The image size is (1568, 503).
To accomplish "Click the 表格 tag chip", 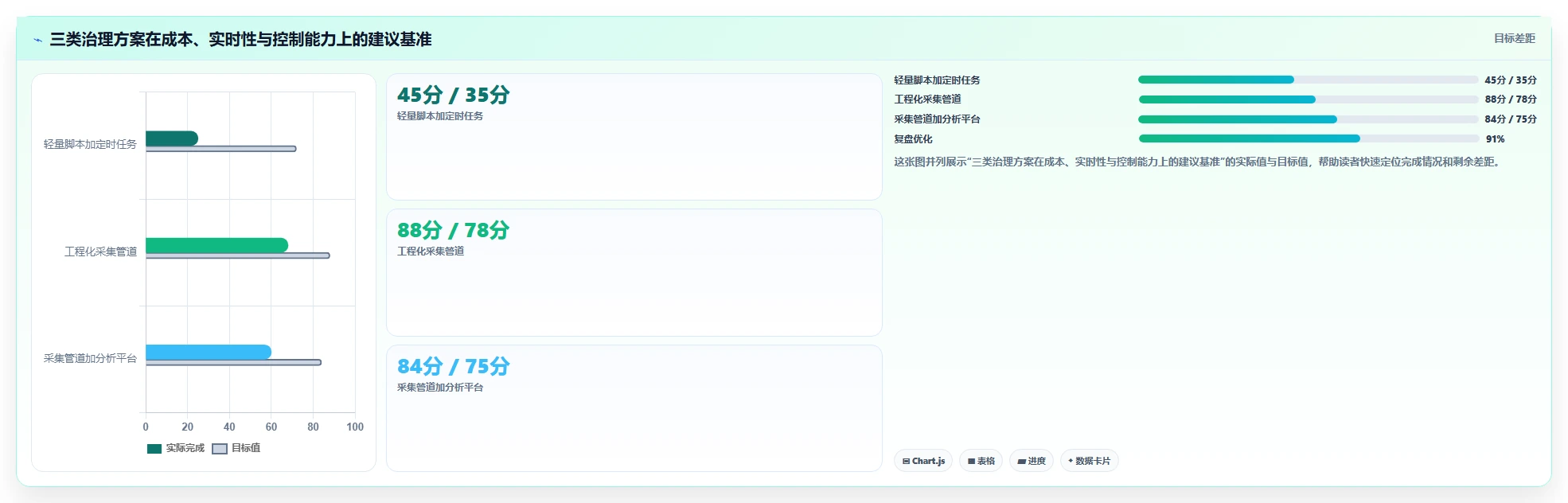I will (x=981, y=461).
